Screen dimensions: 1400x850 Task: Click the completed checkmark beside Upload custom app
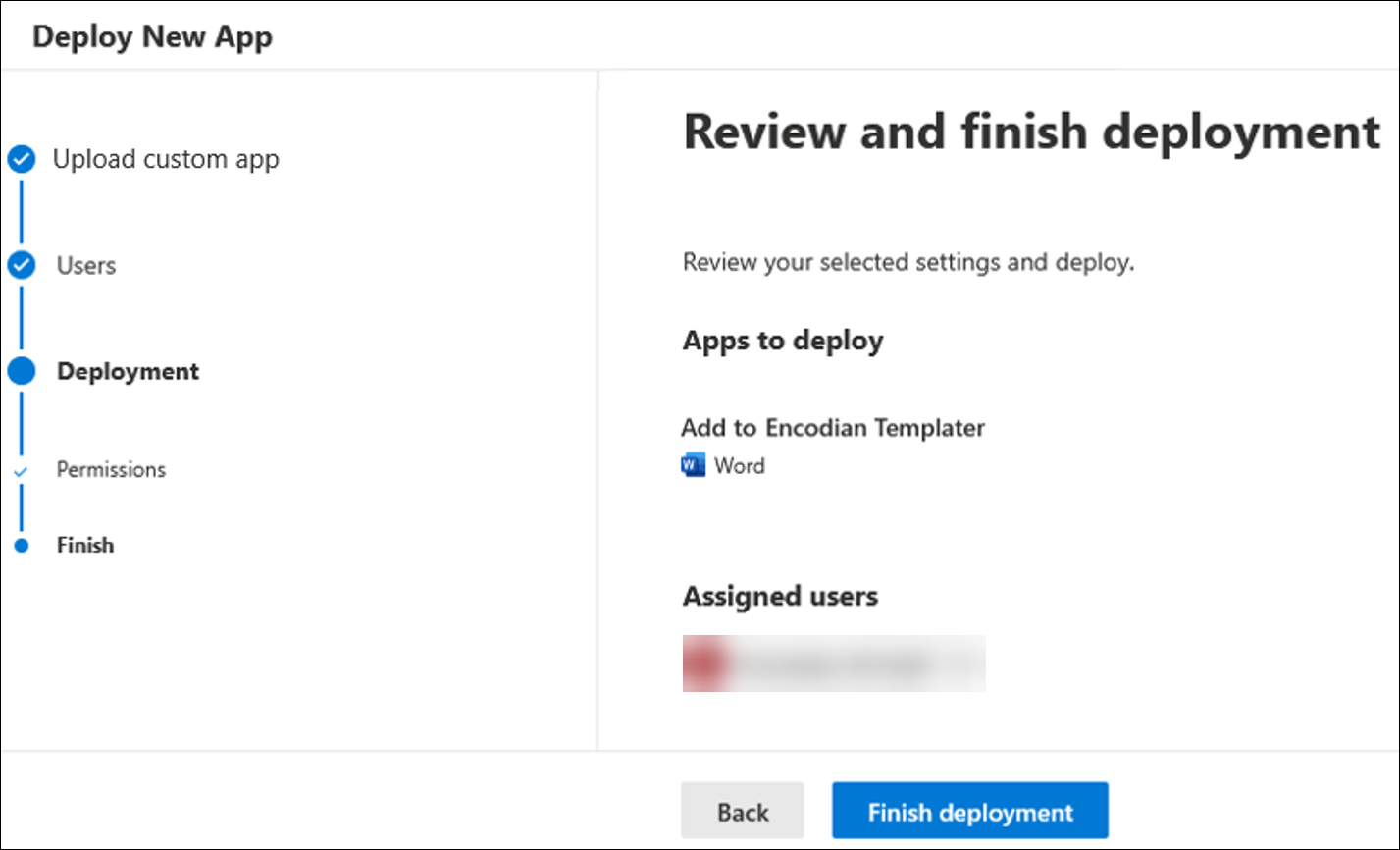click(x=22, y=159)
